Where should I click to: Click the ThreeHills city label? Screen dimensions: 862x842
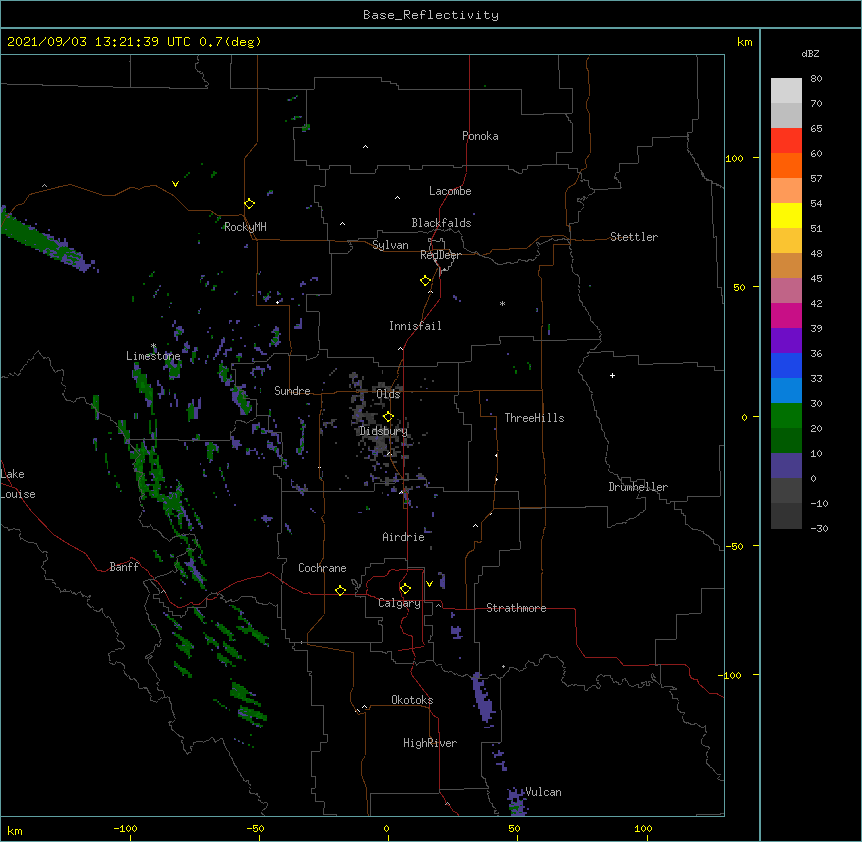pyautogui.click(x=534, y=418)
